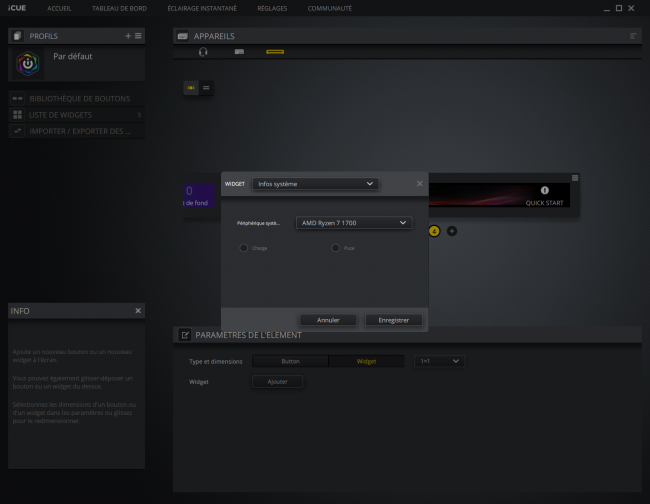Click the plus icon to add profile

128,35
